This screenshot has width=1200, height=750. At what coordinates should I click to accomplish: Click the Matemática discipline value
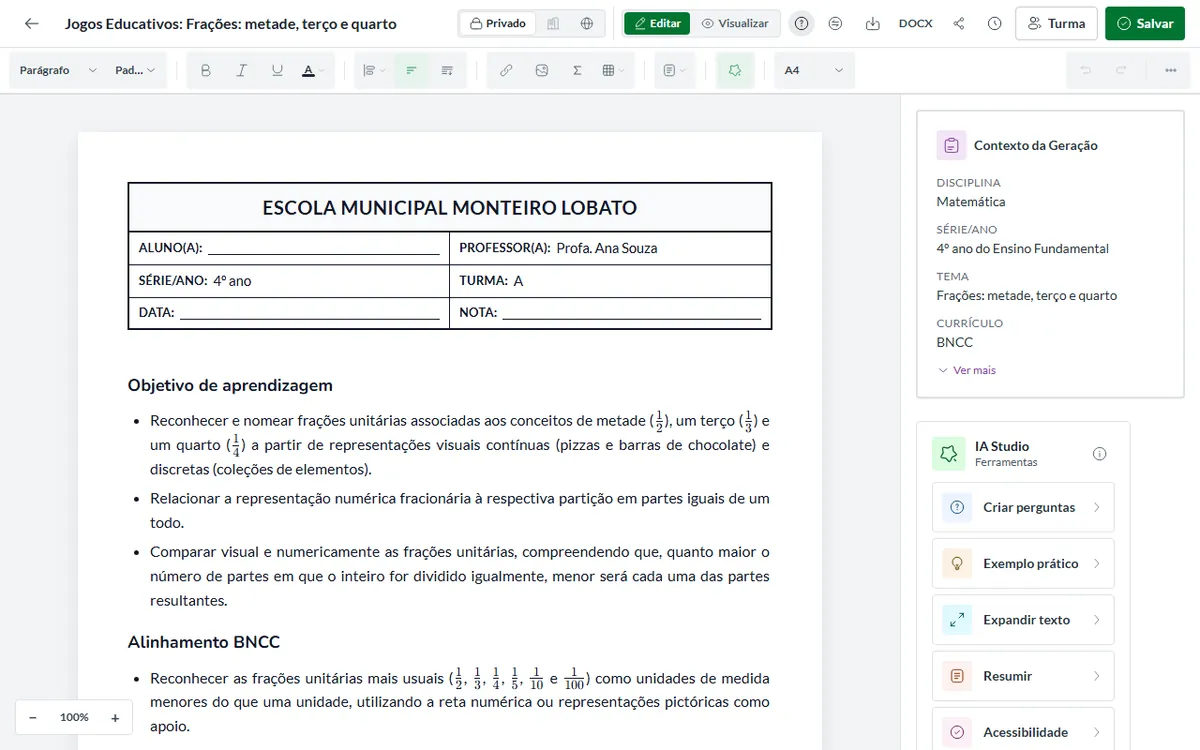(971, 201)
